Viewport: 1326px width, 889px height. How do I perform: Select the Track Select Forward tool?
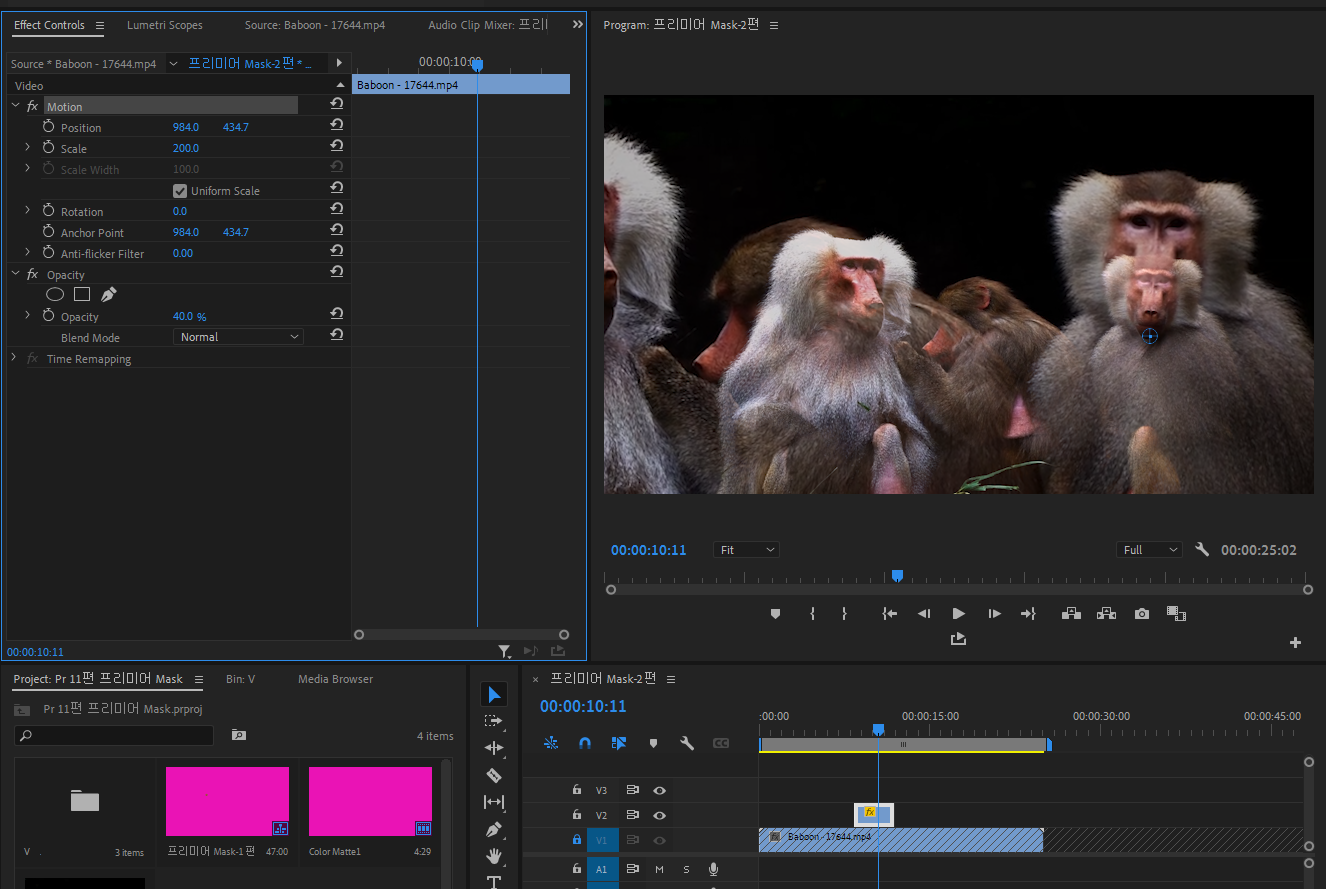point(494,721)
